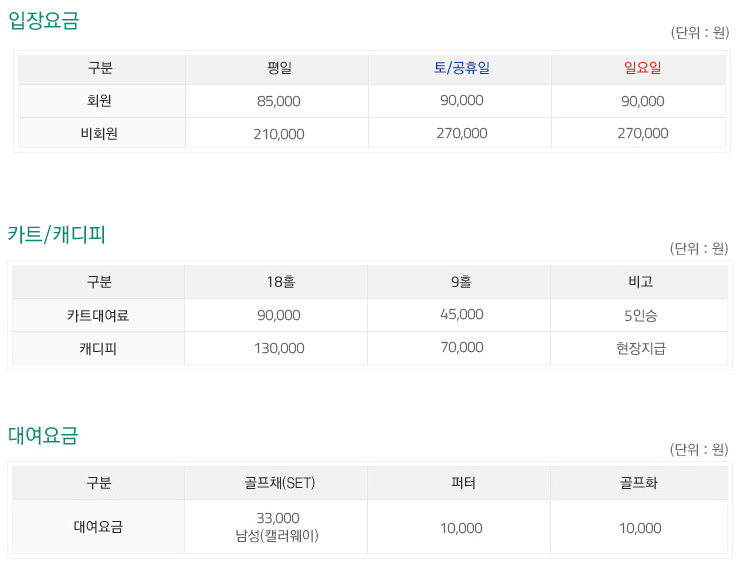Click member weekday fee 85,000

point(279,101)
